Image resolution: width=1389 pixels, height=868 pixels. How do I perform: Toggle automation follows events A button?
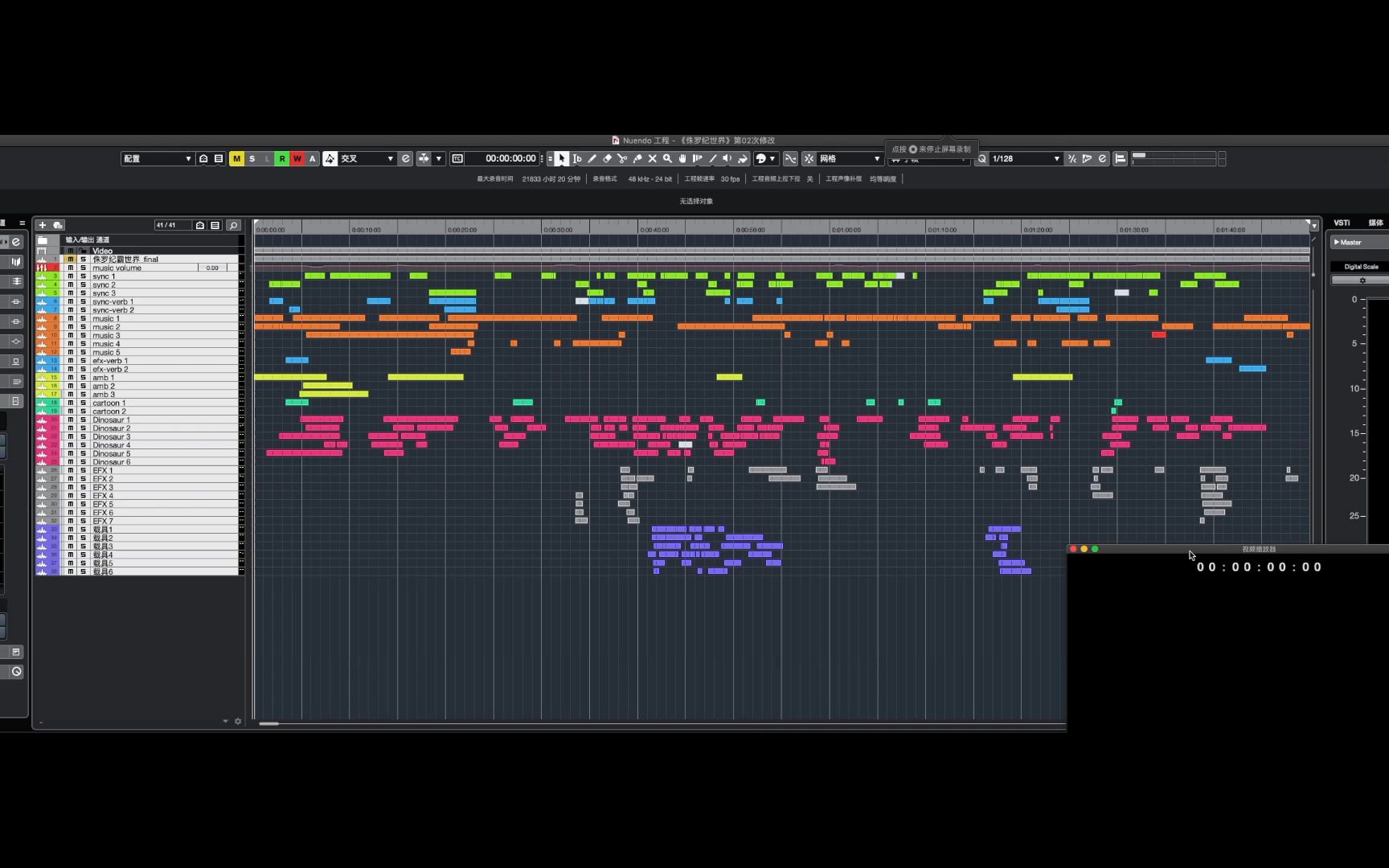pyautogui.click(x=313, y=159)
